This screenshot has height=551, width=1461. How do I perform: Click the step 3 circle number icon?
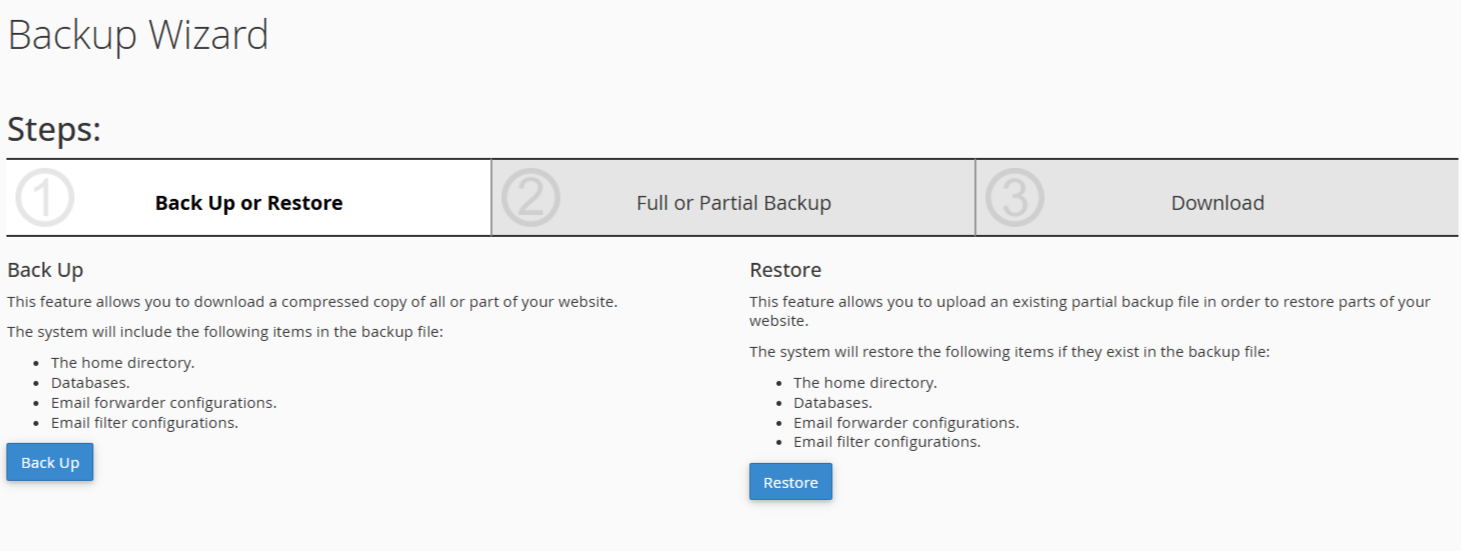coord(1014,199)
